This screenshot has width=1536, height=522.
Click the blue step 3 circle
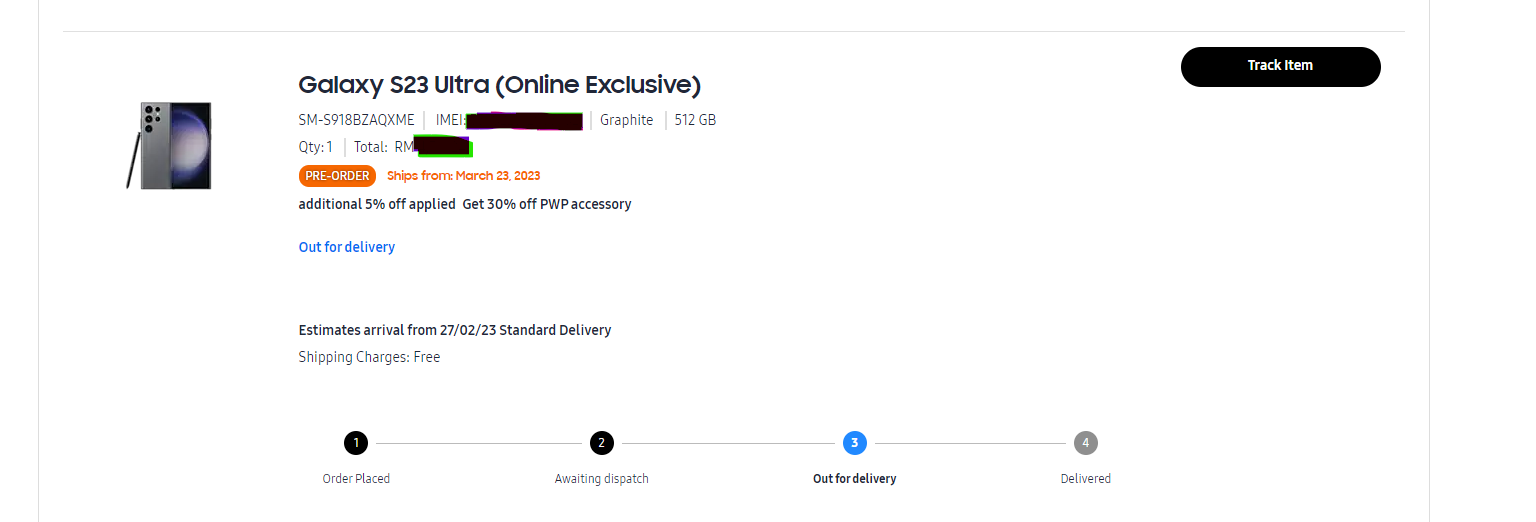[x=854, y=443]
